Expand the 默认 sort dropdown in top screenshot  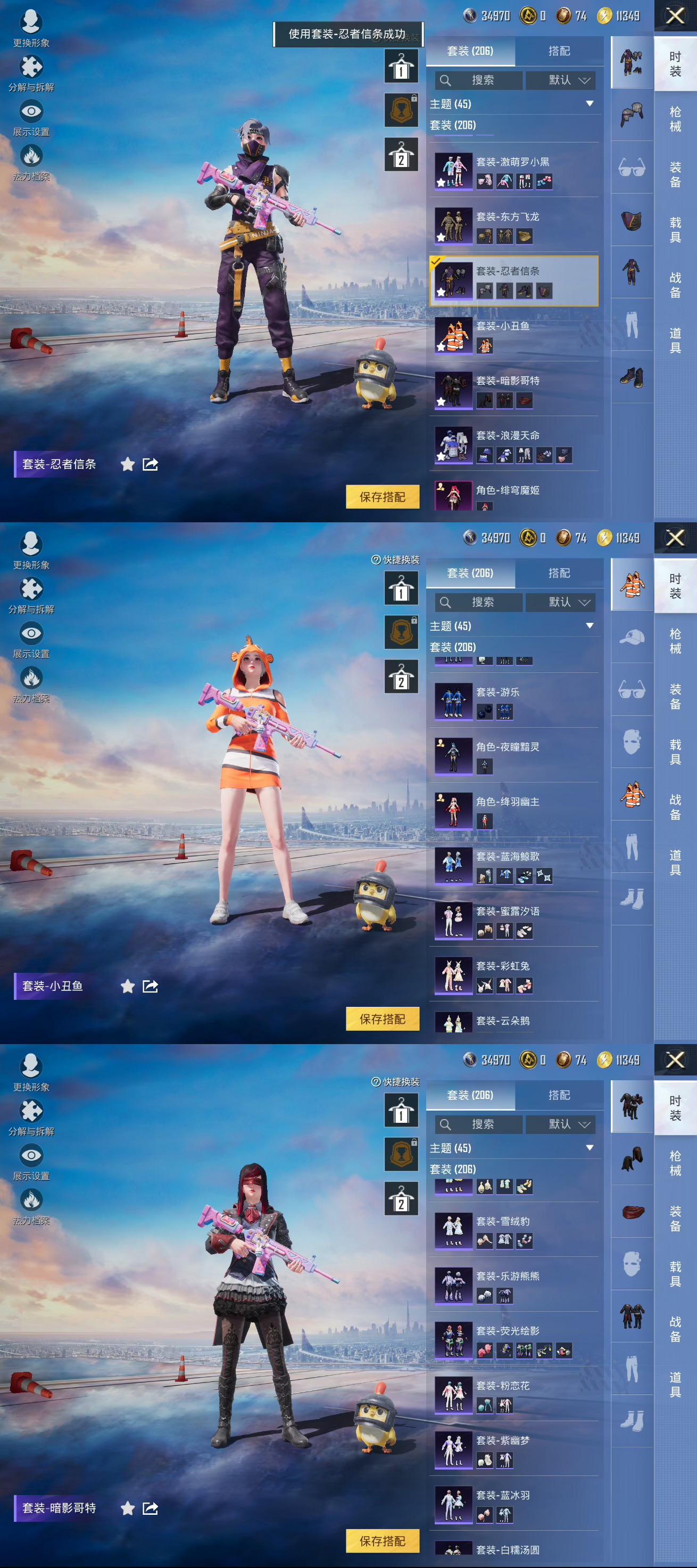click(561, 80)
